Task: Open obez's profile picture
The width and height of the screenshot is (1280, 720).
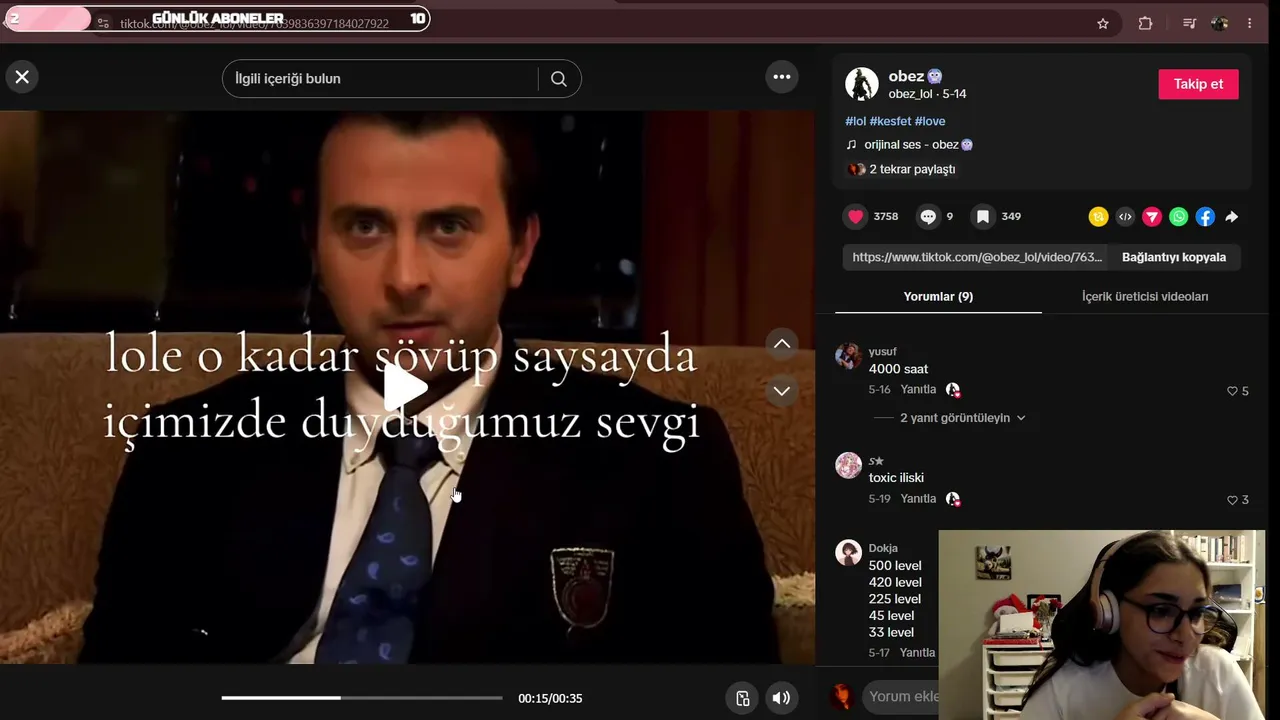Action: (x=862, y=84)
